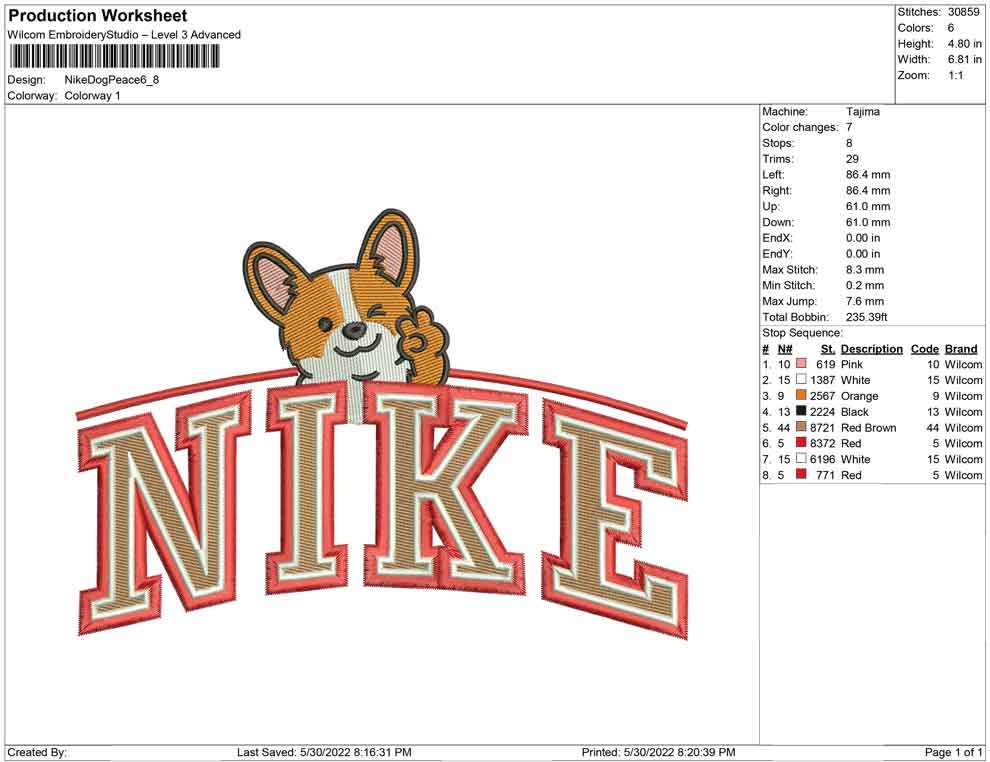Click the Black color swatch
This screenshot has height=762, width=990.
[x=801, y=411]
